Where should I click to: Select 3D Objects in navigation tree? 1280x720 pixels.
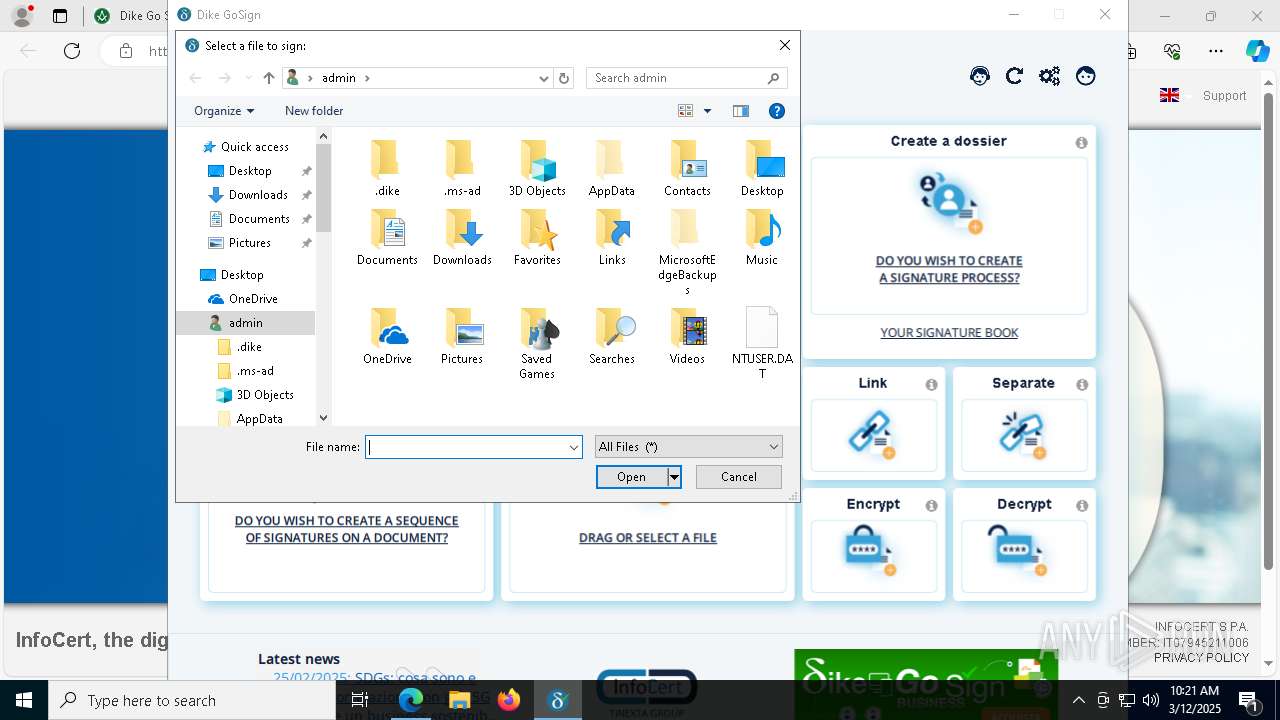tap(265, 395)
